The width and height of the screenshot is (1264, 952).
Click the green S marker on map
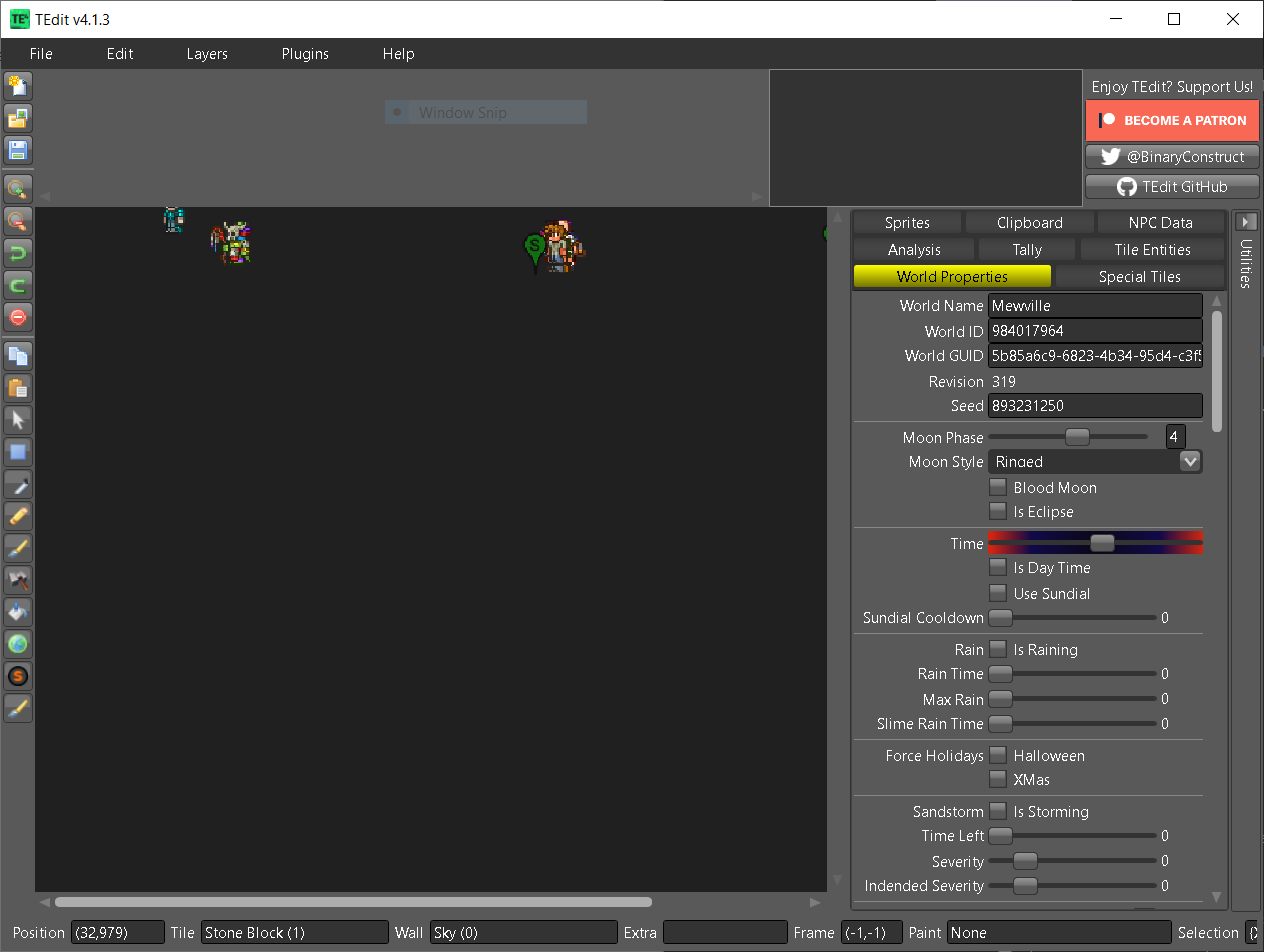pyautogui.click(x=535, y=251)
